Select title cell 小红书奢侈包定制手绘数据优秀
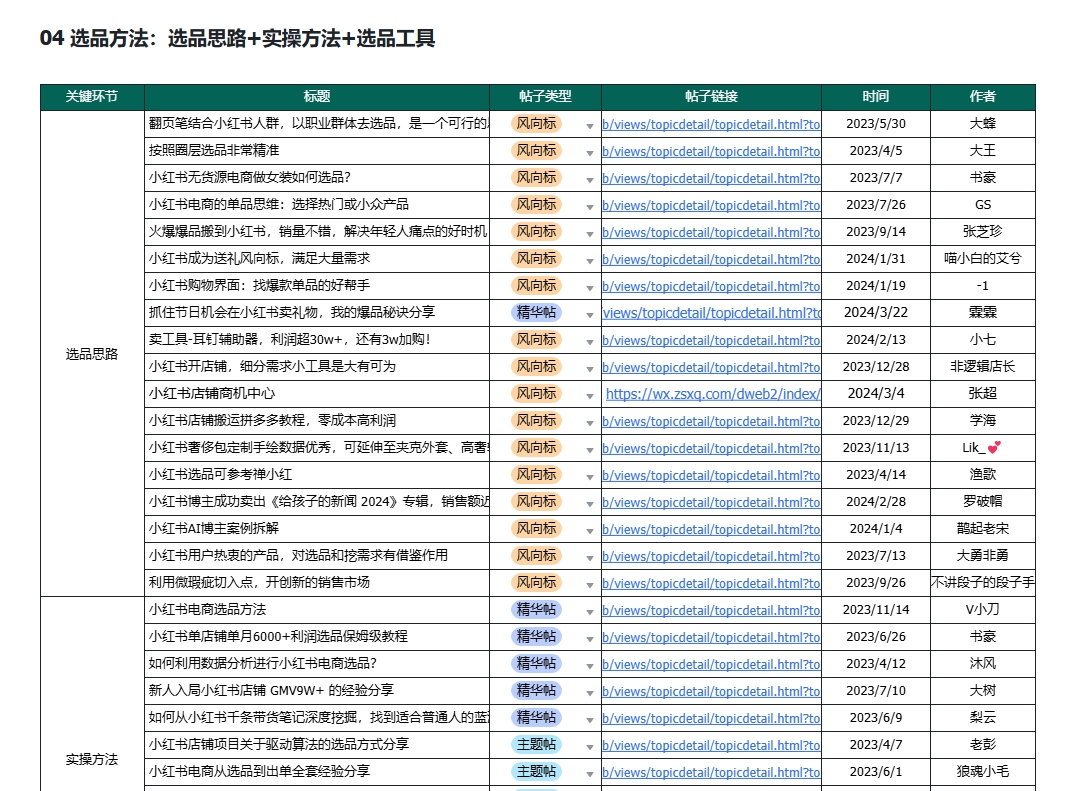The image size is (1070, 791). [x=317, y=448]
